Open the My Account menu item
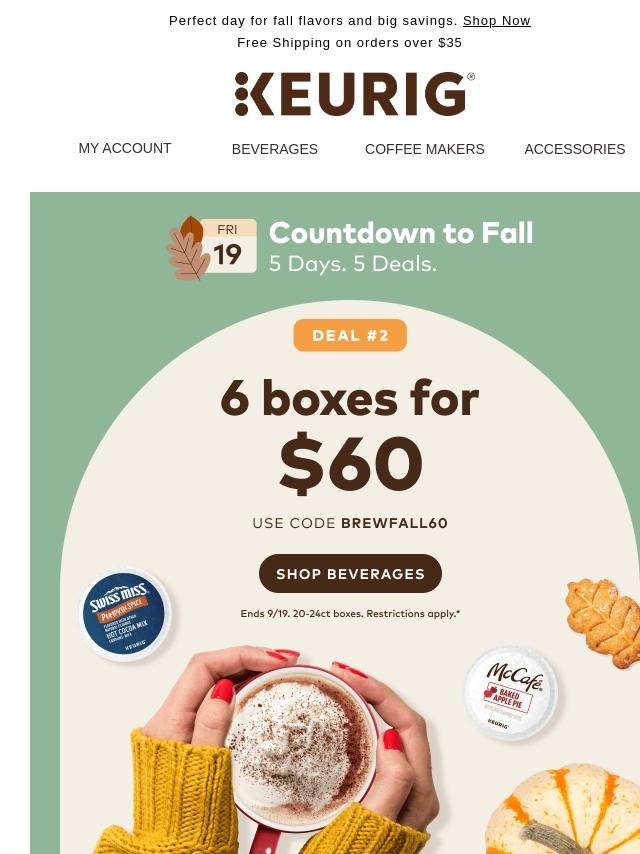This screenshot has height=854, width=640. tap(125, 148)
